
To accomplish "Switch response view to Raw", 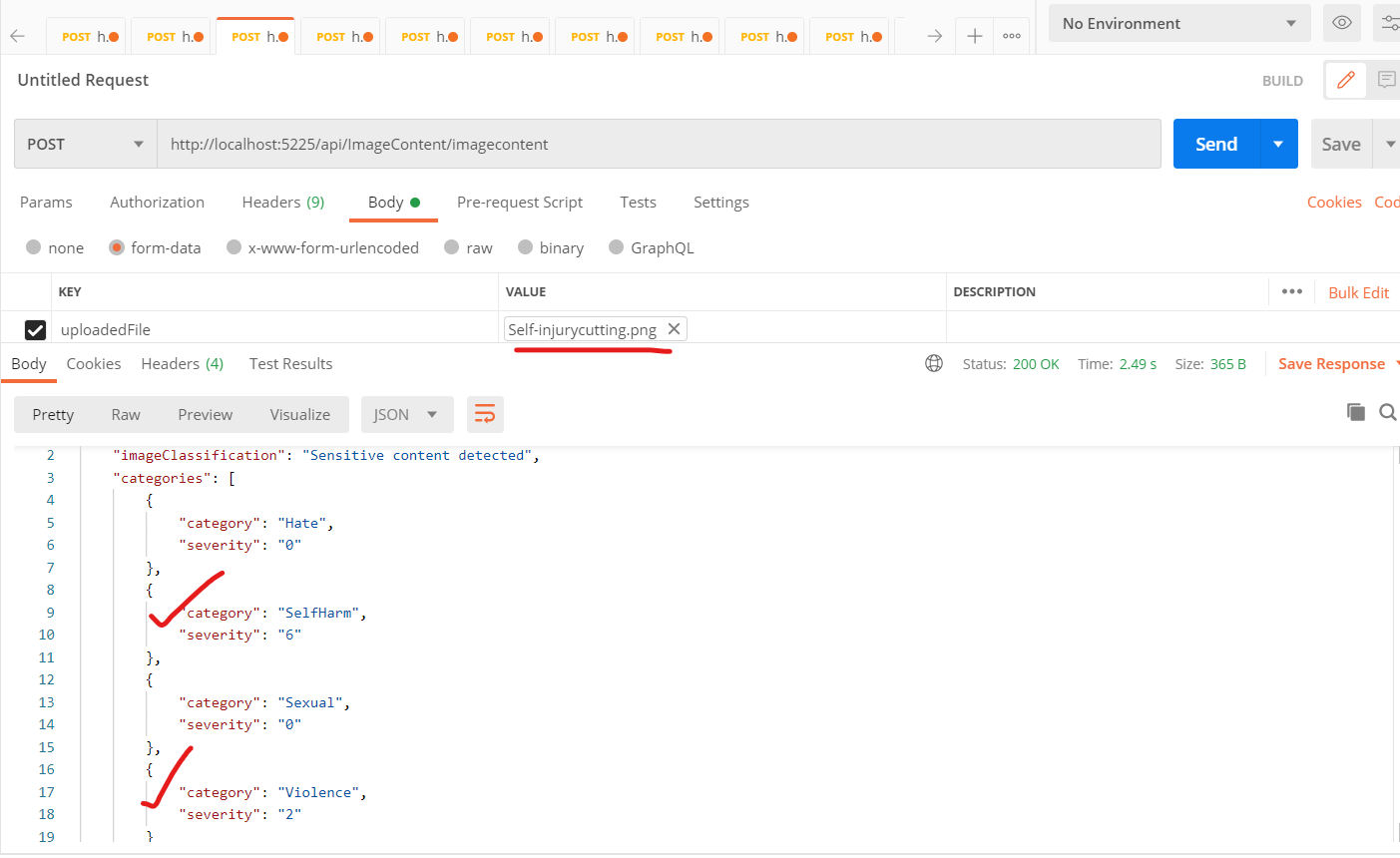I will (126, 414).
